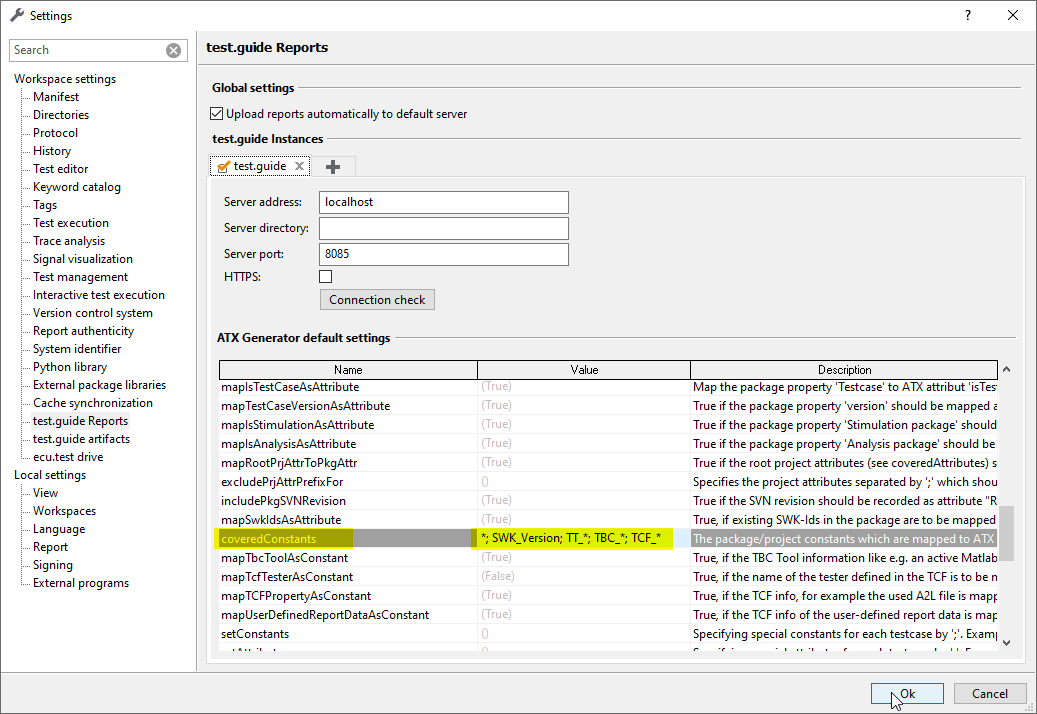
Task: Click the Connection check button
Action: [377, 299]
